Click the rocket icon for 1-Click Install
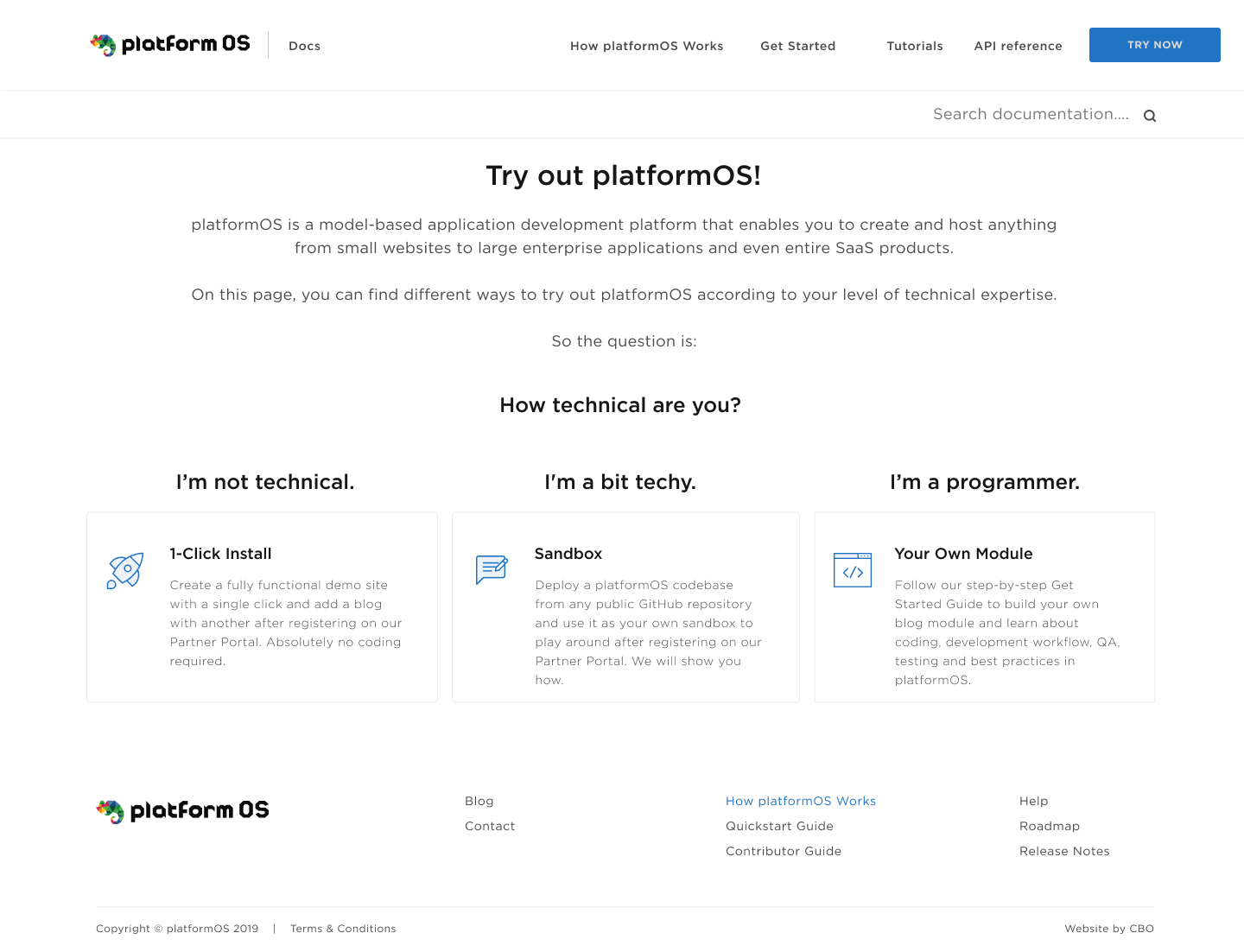 point(125,571)
